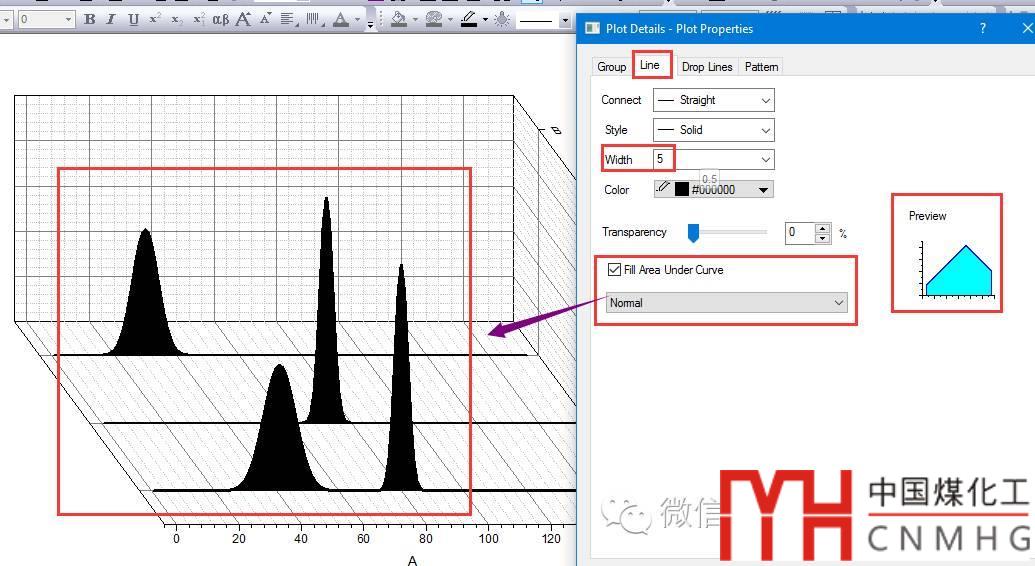
Task: Apply underline formatting
Action: tap(133, 19)
